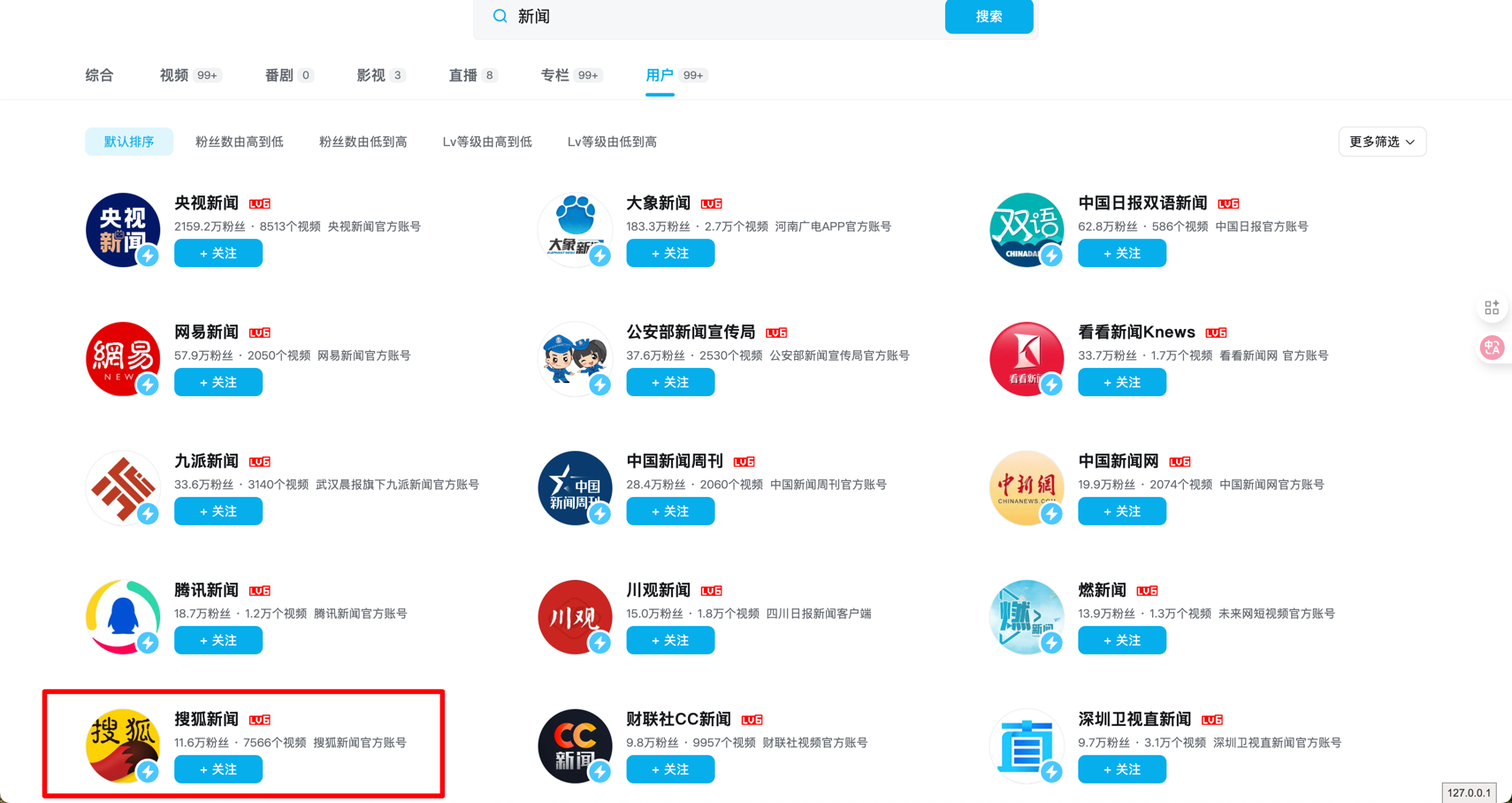Switch to the 视频 tab
The image size is (1512, 803).
(174, 75)
